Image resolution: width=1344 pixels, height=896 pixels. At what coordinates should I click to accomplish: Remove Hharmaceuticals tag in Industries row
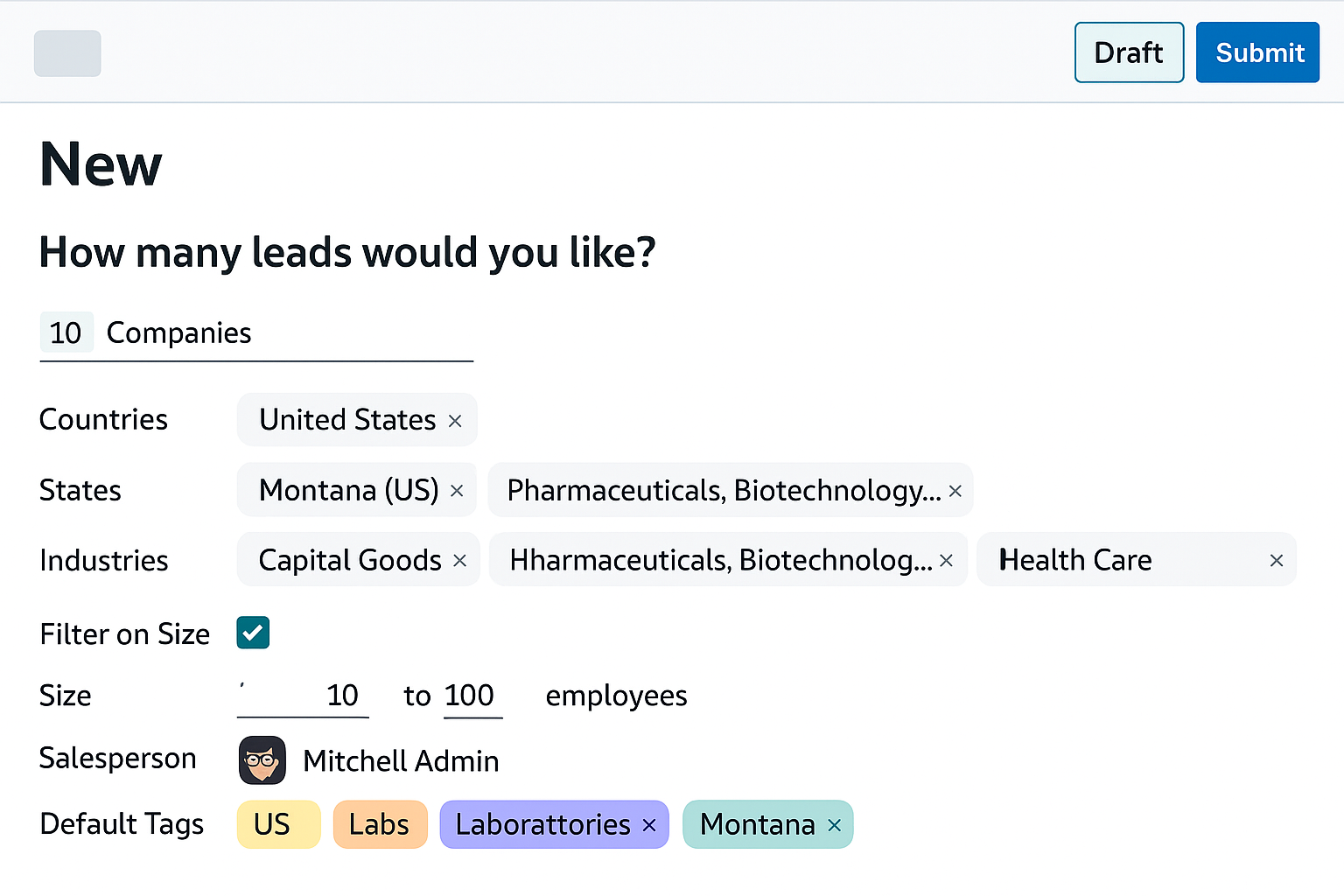(946, 561)
